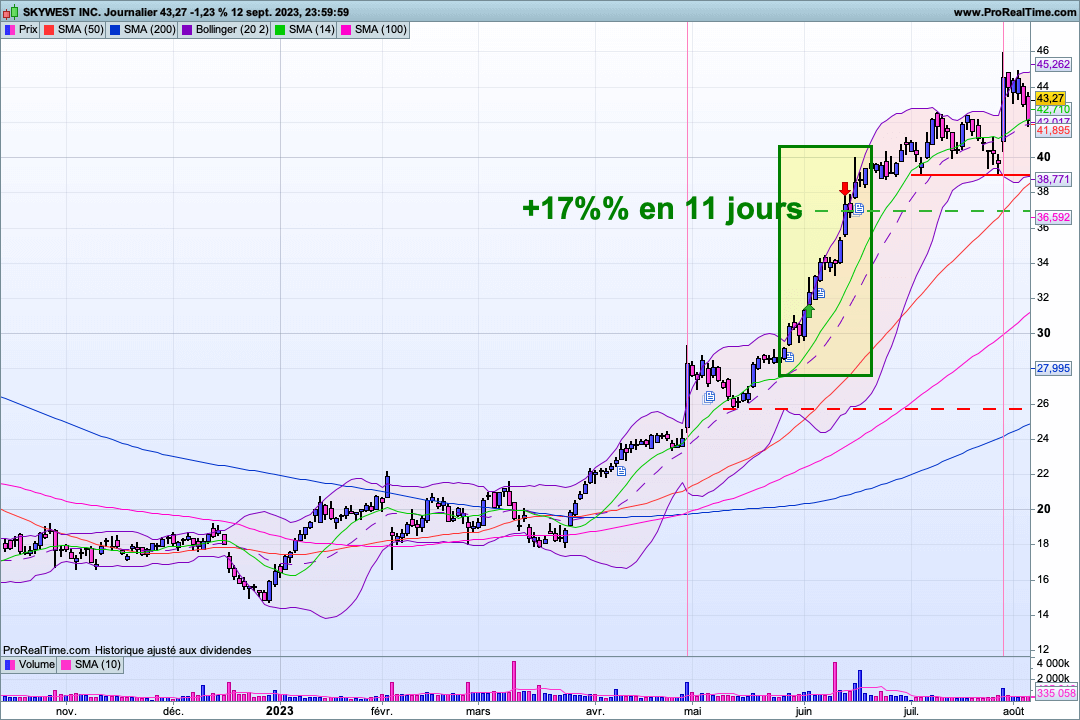This screenshot has width=1080, height=720.
Task: Select the Prix legend item
Action: tap(21, 30)
